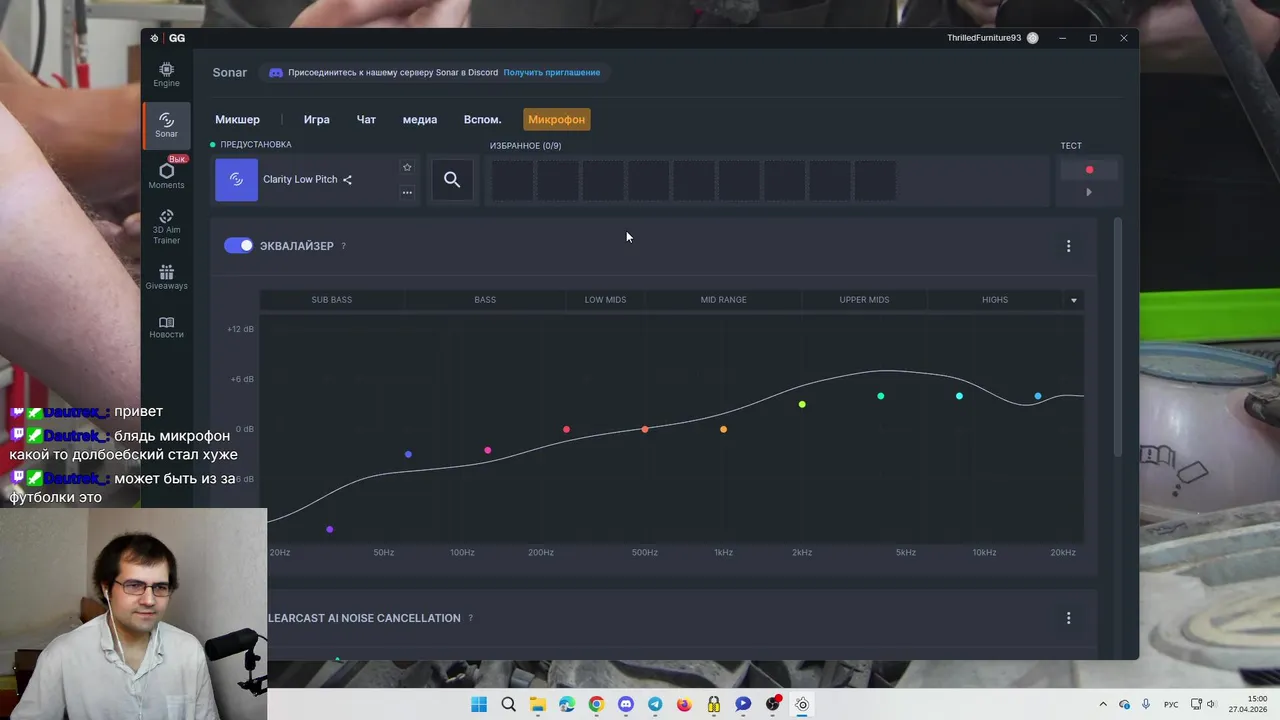The image size is (1280, 720).
Task: Open Firefox from the taskbar
Action: click(x=684, y=704)
